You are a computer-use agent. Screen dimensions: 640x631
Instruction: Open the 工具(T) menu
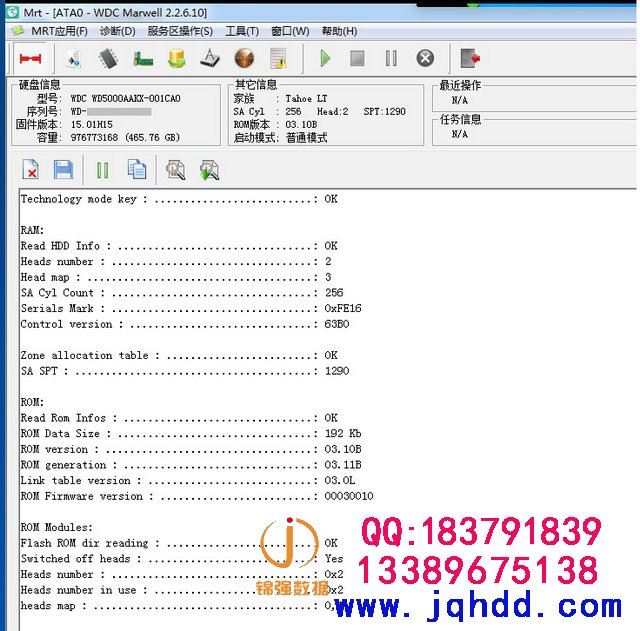[242, 31]
